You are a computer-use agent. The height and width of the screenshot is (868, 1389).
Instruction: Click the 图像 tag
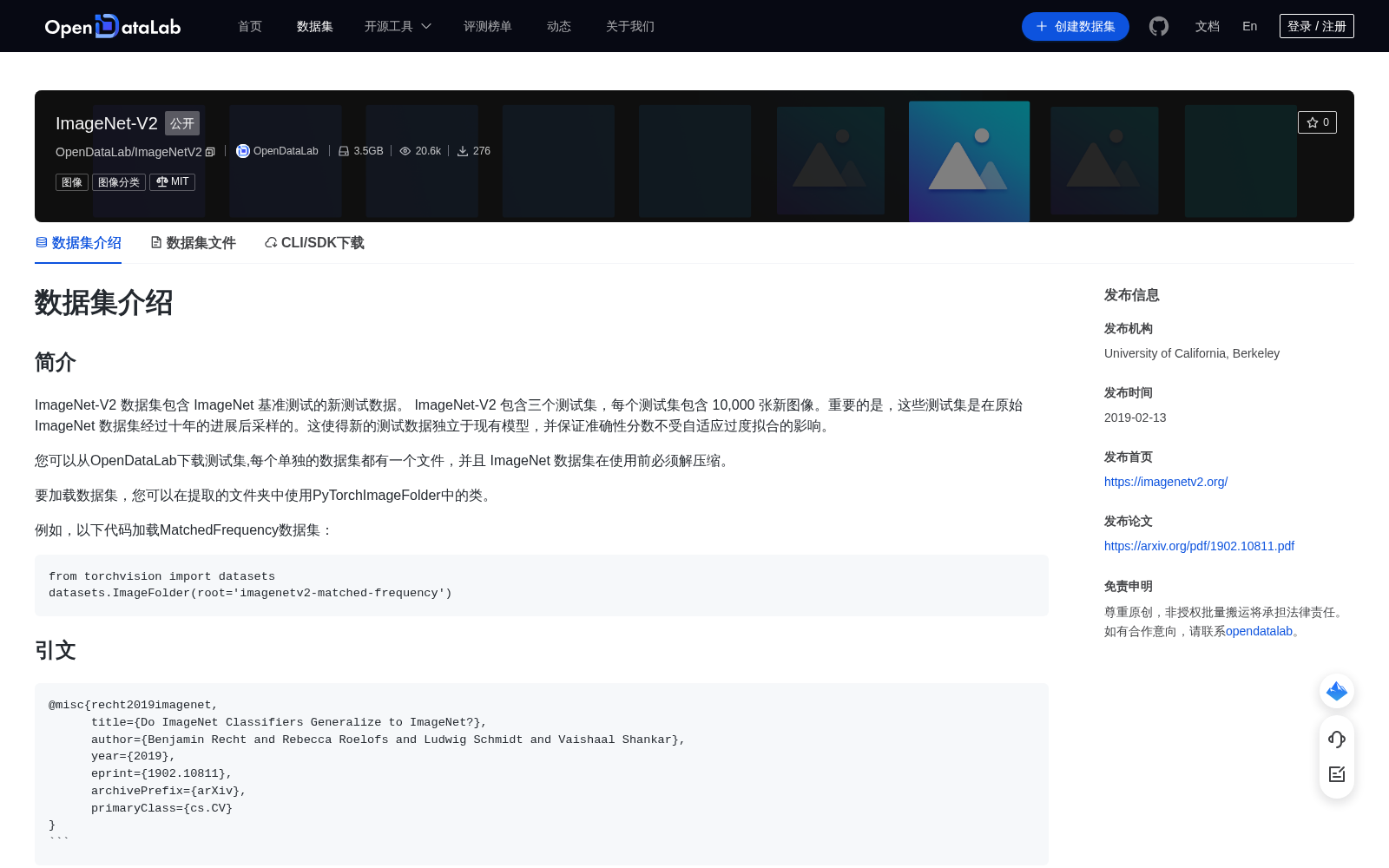tap(72, 182)
